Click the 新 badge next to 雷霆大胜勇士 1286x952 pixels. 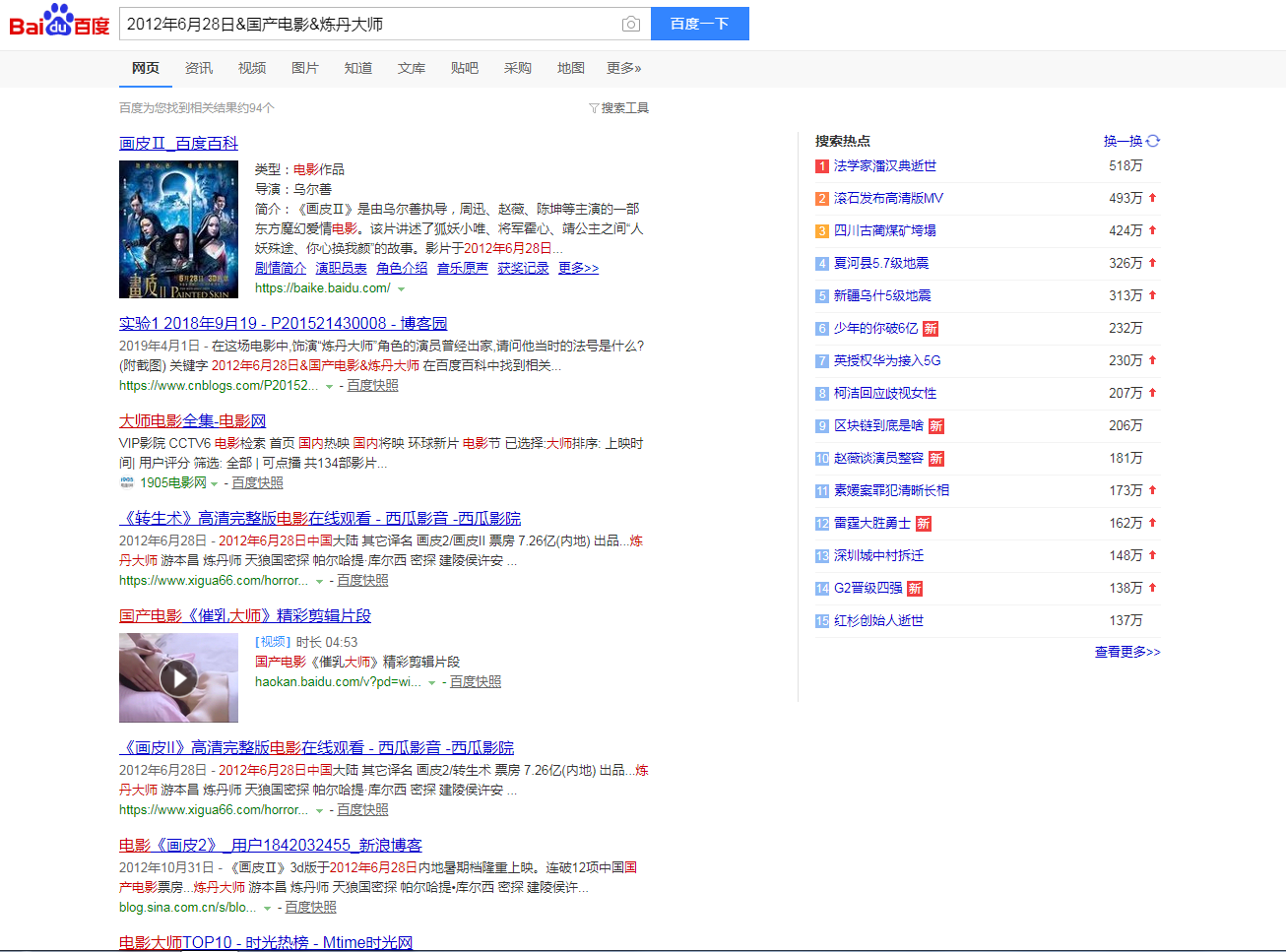[924, 524]
